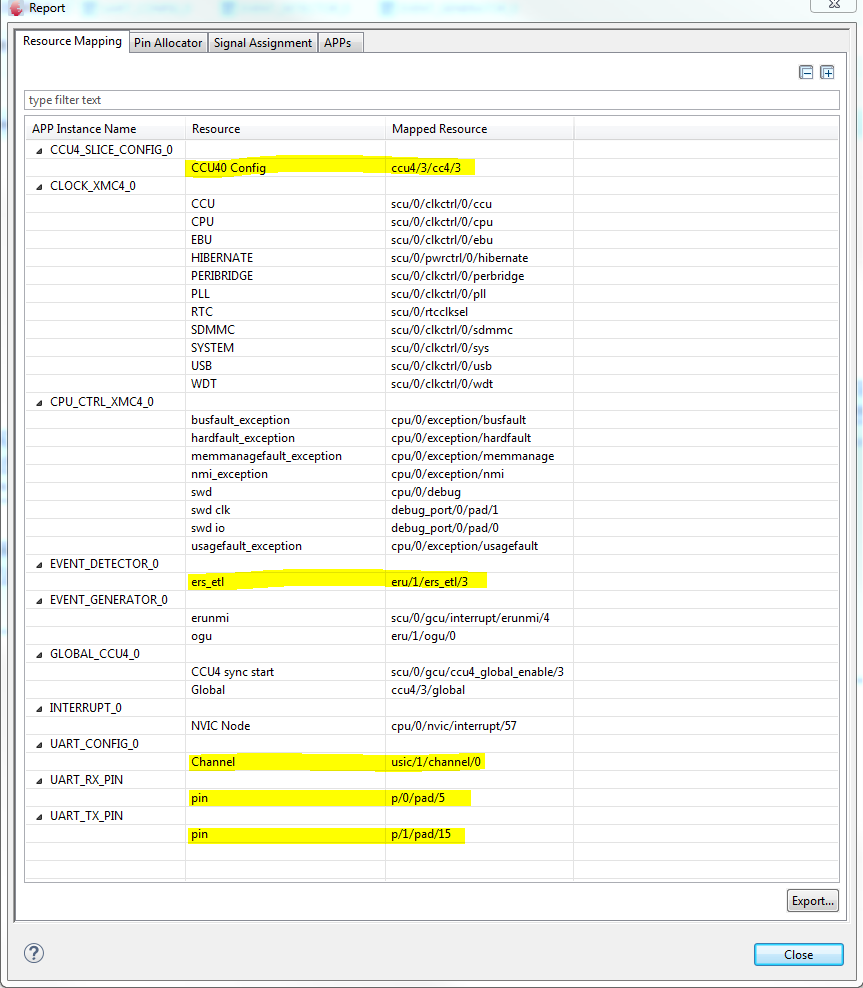Image resolution: width=863 pixels, height=988 pixels.
Task: Click scu/0/gcu/ccu4_global_enable/3 value
Action: [477, 672]
